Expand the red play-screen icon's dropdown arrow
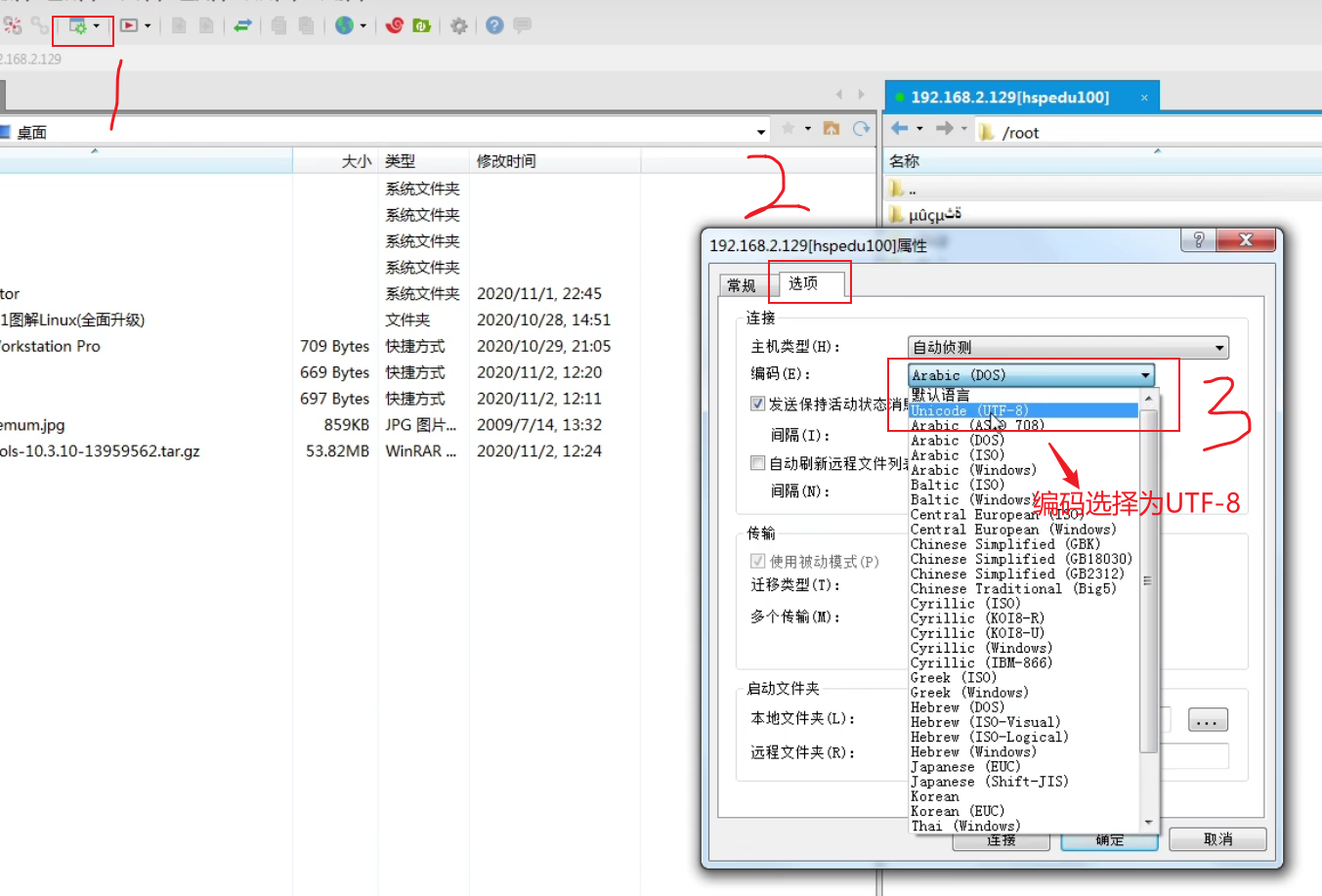The width and height of the screenshot is (1322, 896). pos(148,26)
